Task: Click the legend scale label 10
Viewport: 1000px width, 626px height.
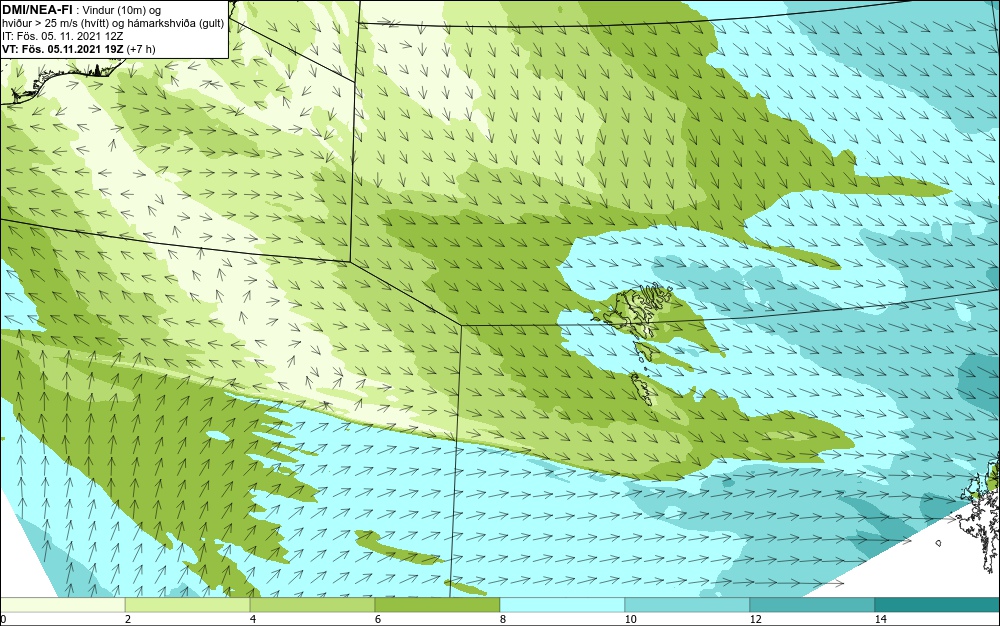Action: point(630,619)
